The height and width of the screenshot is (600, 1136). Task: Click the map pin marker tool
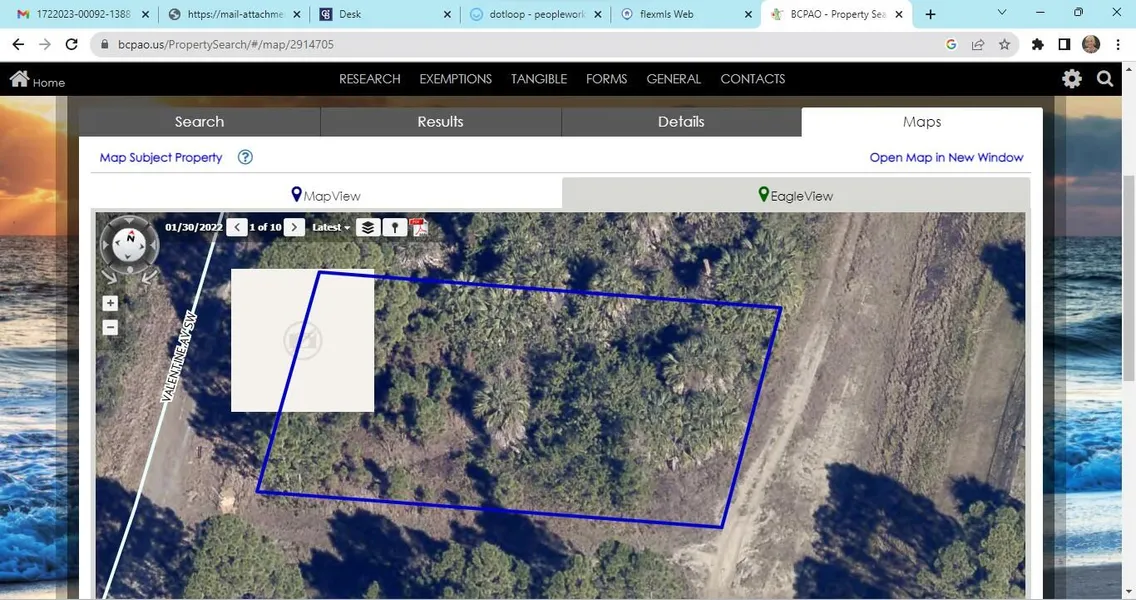pos(395,227)
